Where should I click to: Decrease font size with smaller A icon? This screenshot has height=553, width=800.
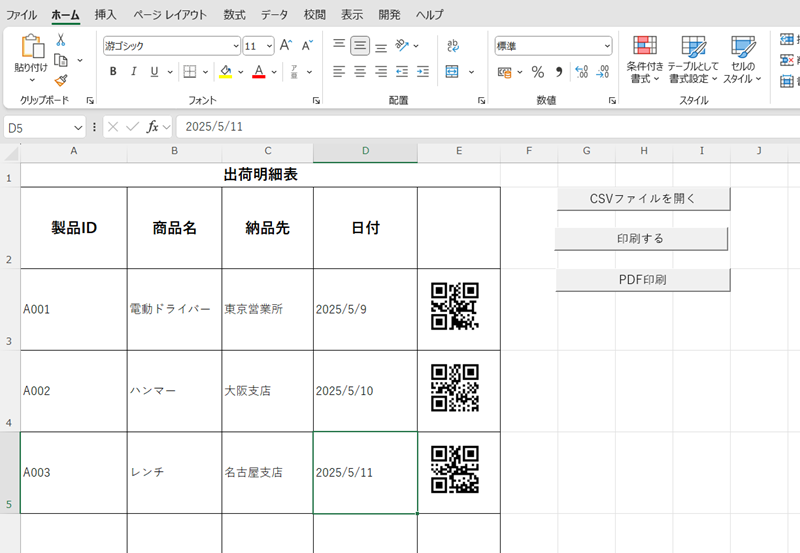[307, 45]
